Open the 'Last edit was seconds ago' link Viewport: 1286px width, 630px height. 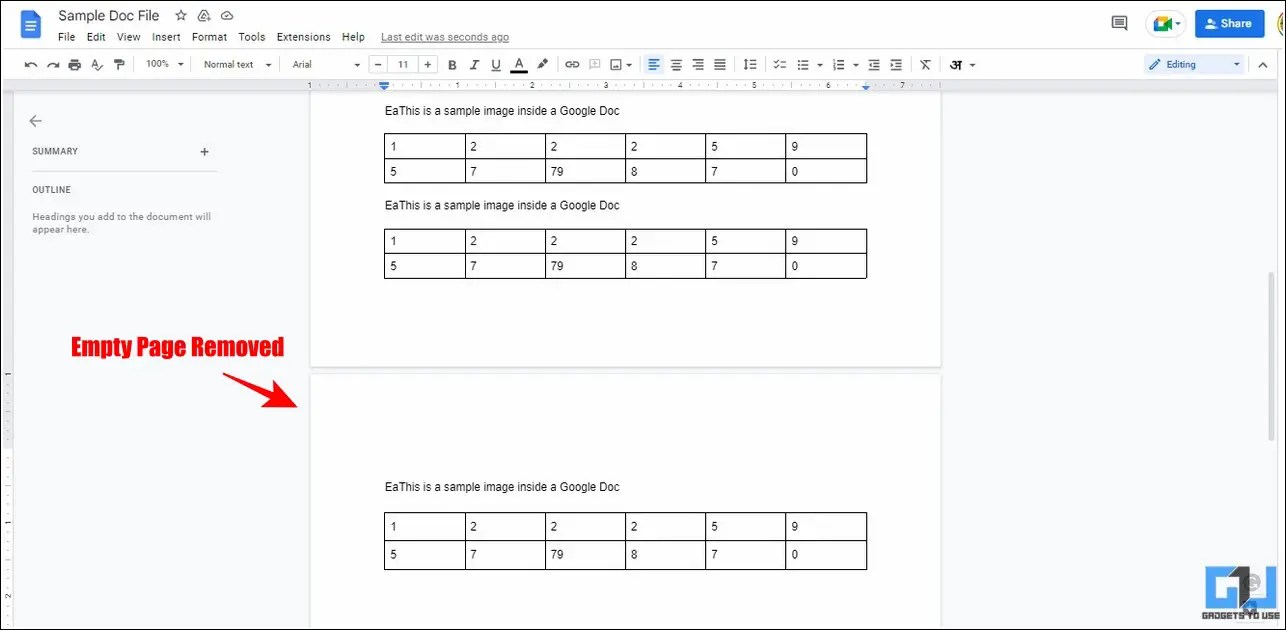tap(445, 37)
